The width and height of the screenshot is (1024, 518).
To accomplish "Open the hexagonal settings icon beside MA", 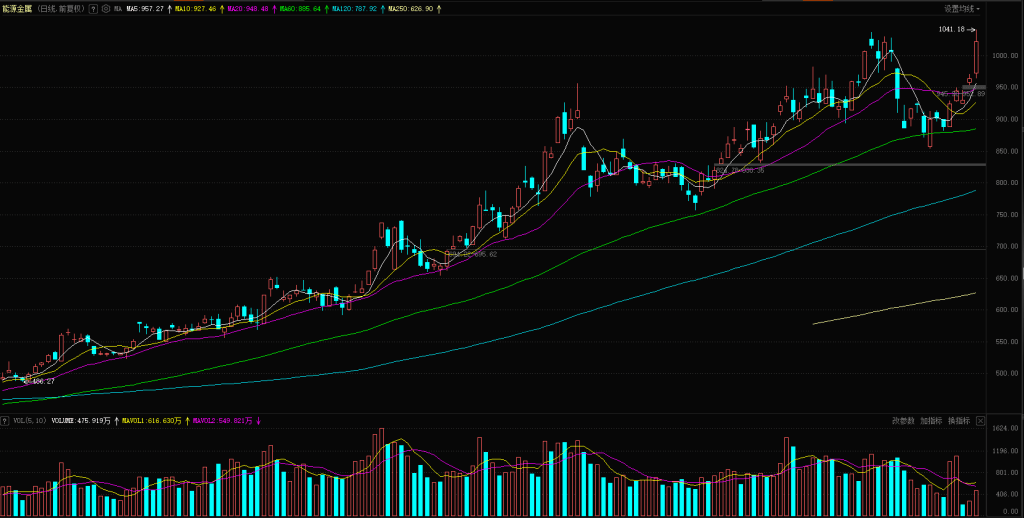I will coord(105,8).
